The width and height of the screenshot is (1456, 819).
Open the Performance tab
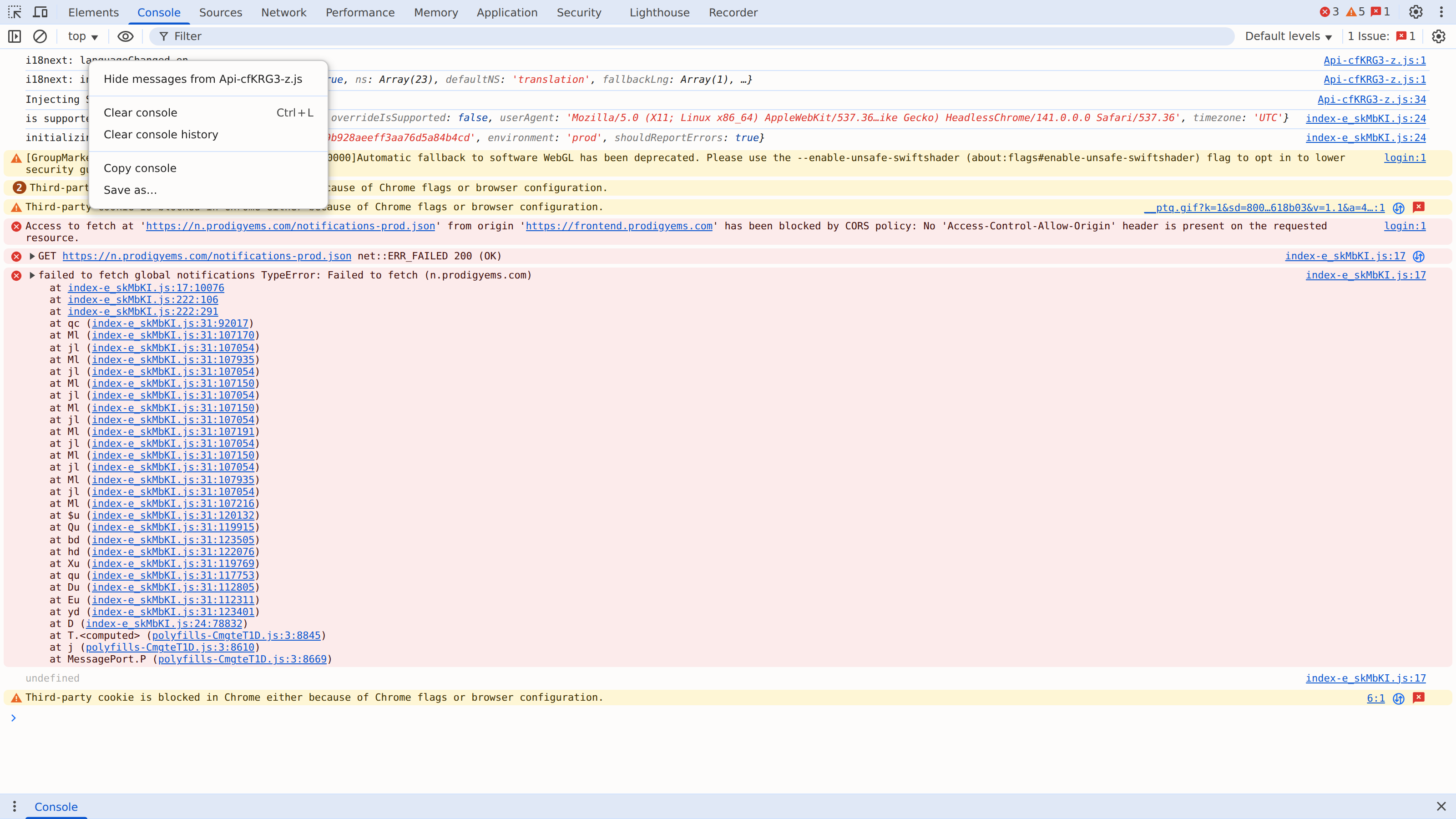point(360,12)
